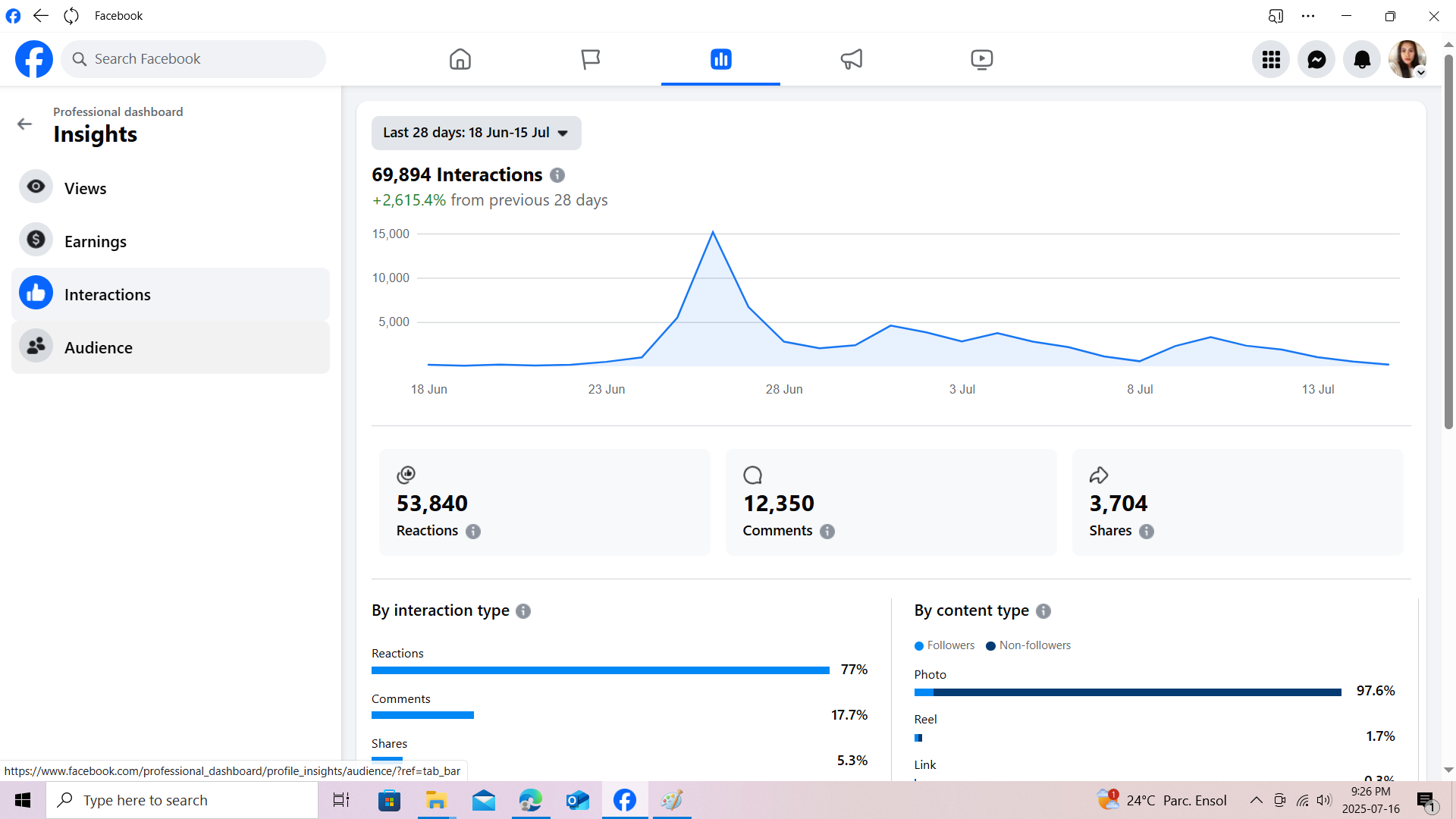The image size is (1456, 819).
Task: Click info icon next to Reactions count
Action: pyautogui.click(x=473, y=532)
